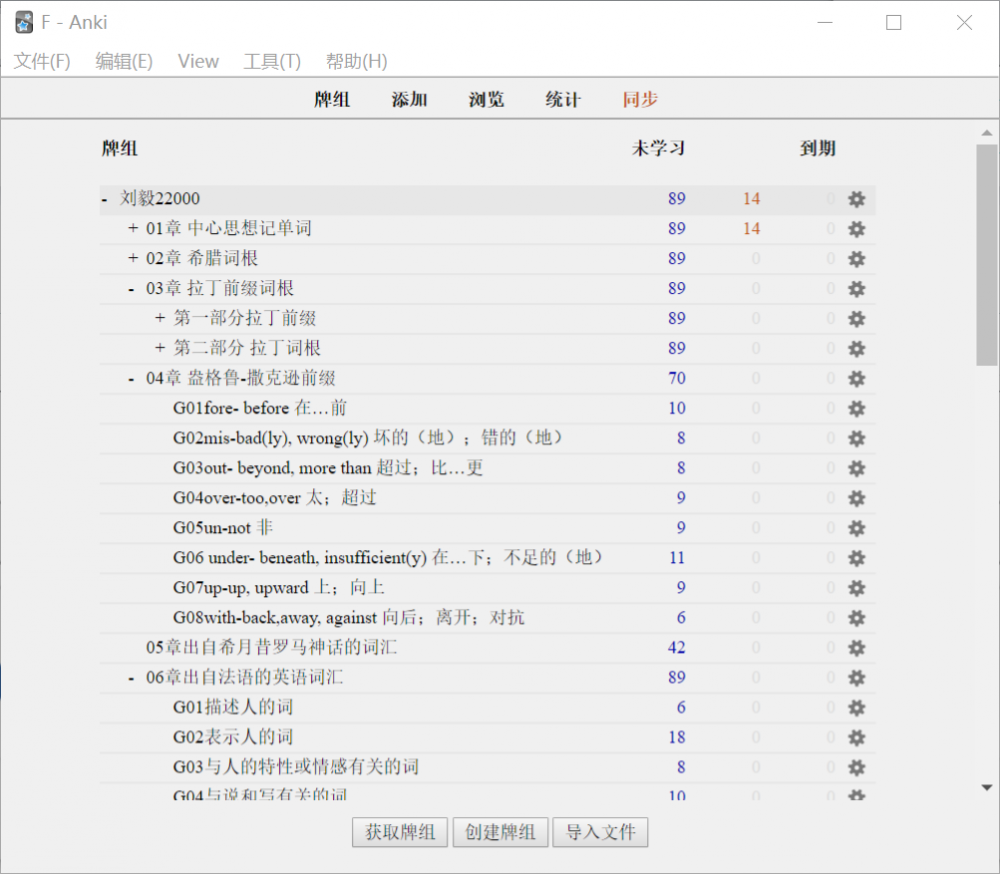This screenshot has width=1000, height=874.
Task: Open the 帮助(H) menu
Action: click(x=357, y=61)
